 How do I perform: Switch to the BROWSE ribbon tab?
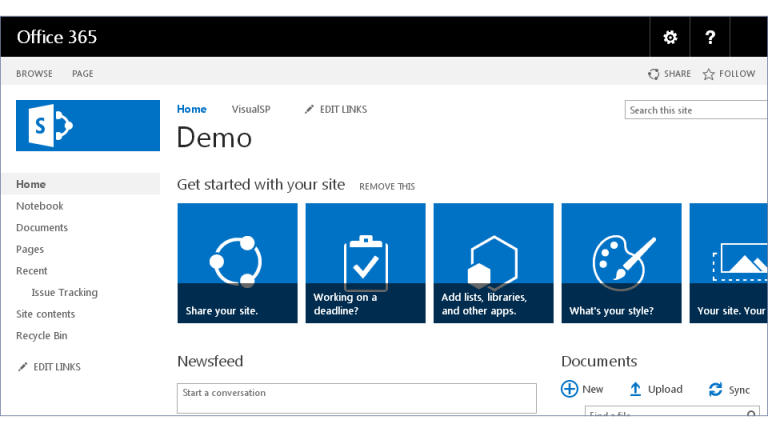[34, 74]
